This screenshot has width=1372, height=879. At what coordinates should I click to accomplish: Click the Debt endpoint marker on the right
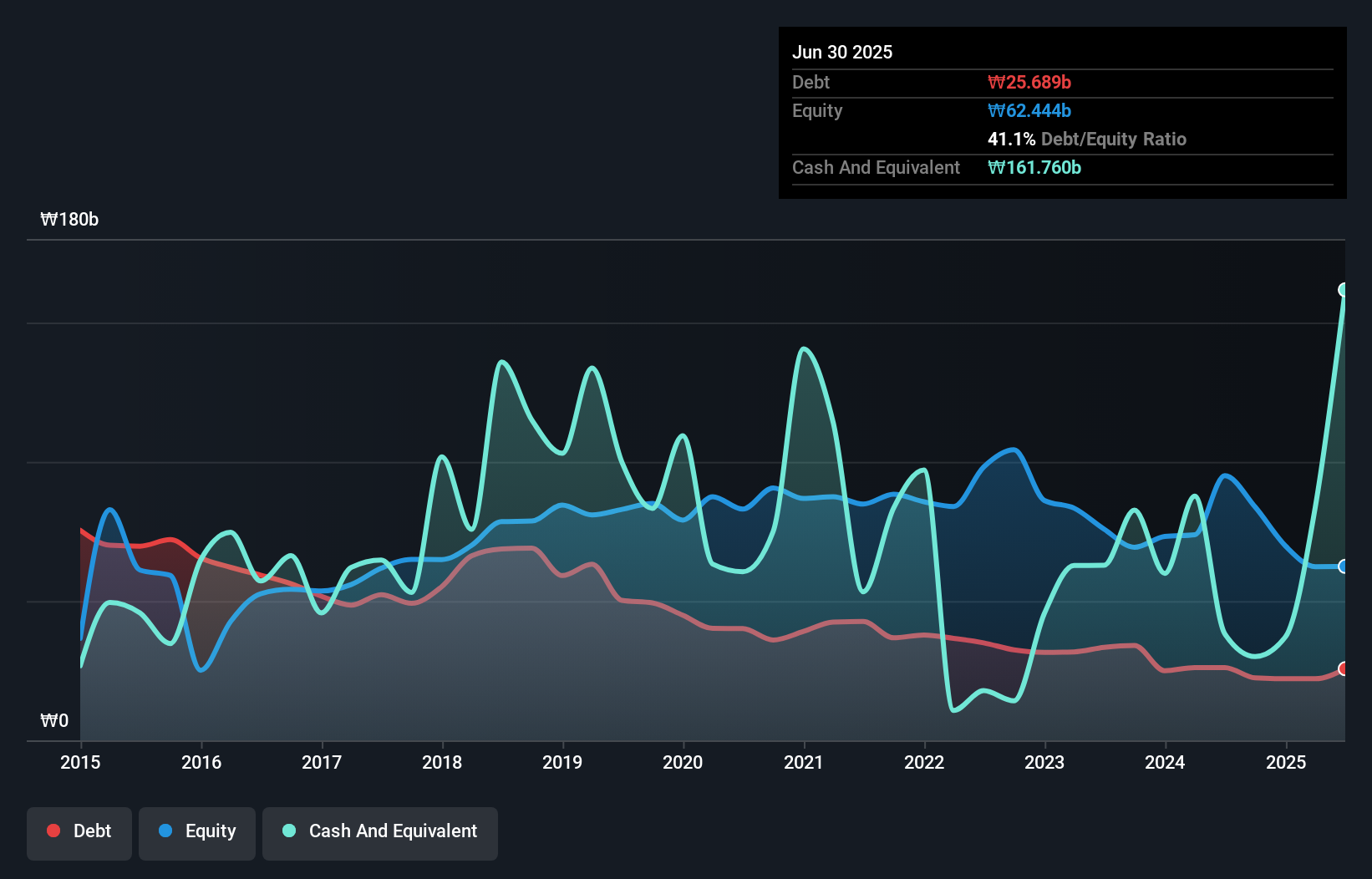(1344, 668)
